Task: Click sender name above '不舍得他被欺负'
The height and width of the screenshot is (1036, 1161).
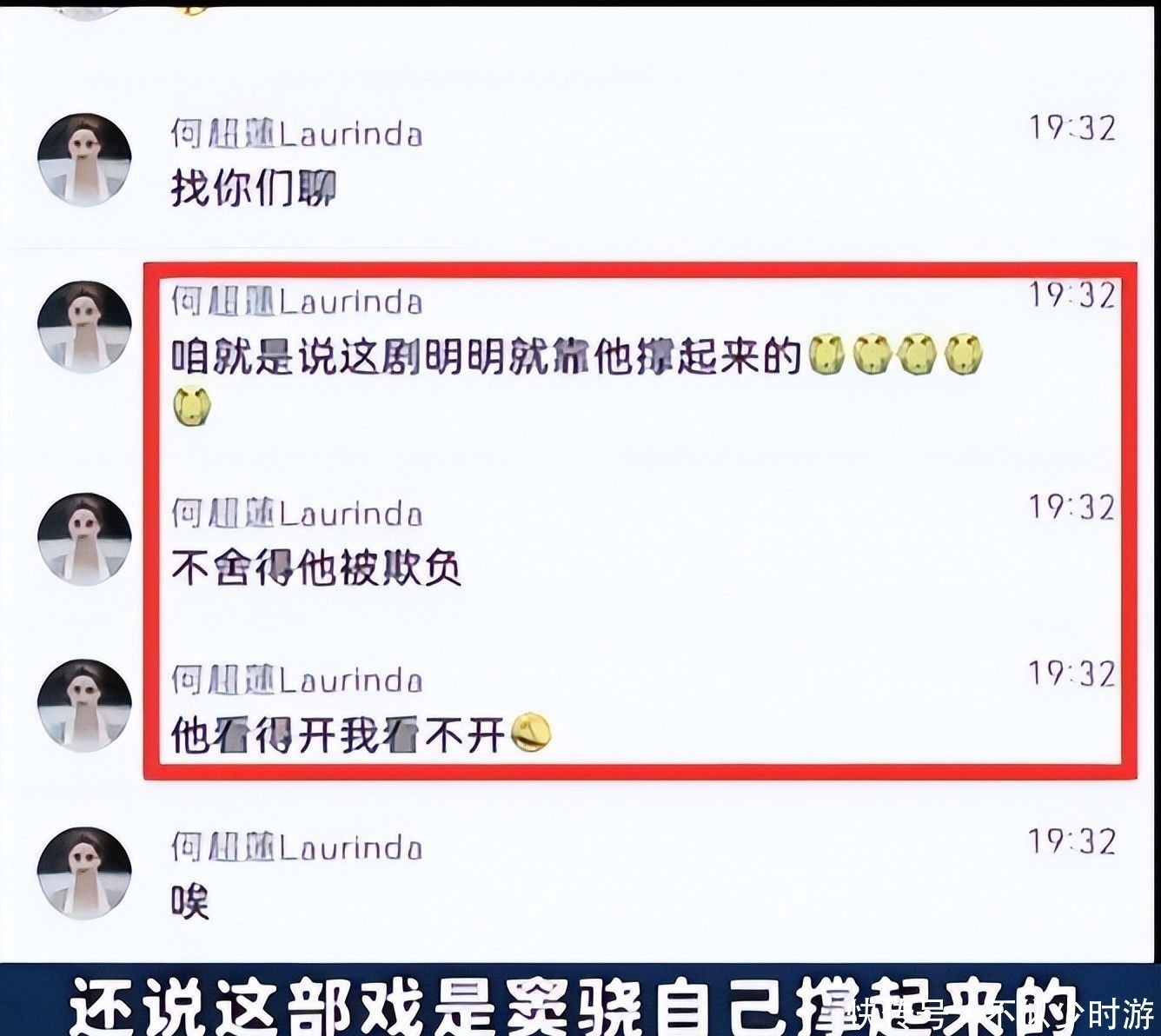Action: [296, 513]
